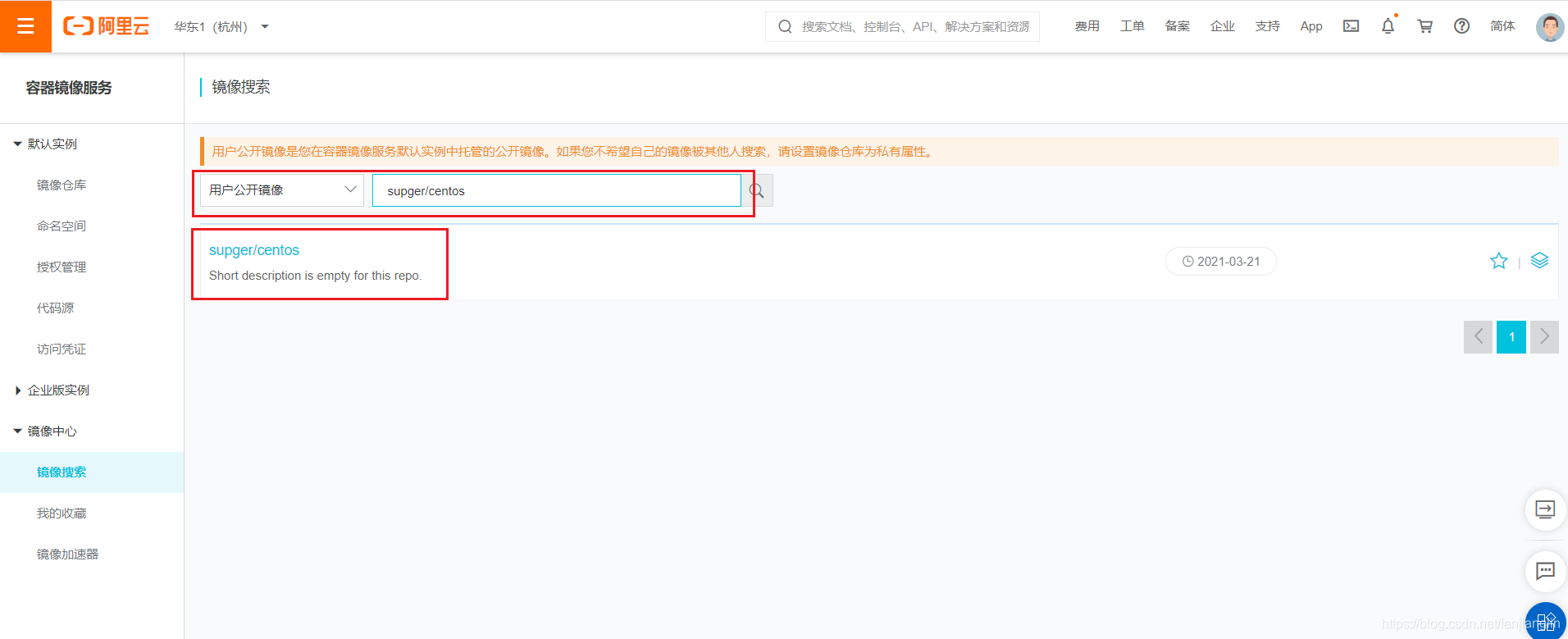Open the 支持 menu
1568x639 pixels.
coord(1268,26)
